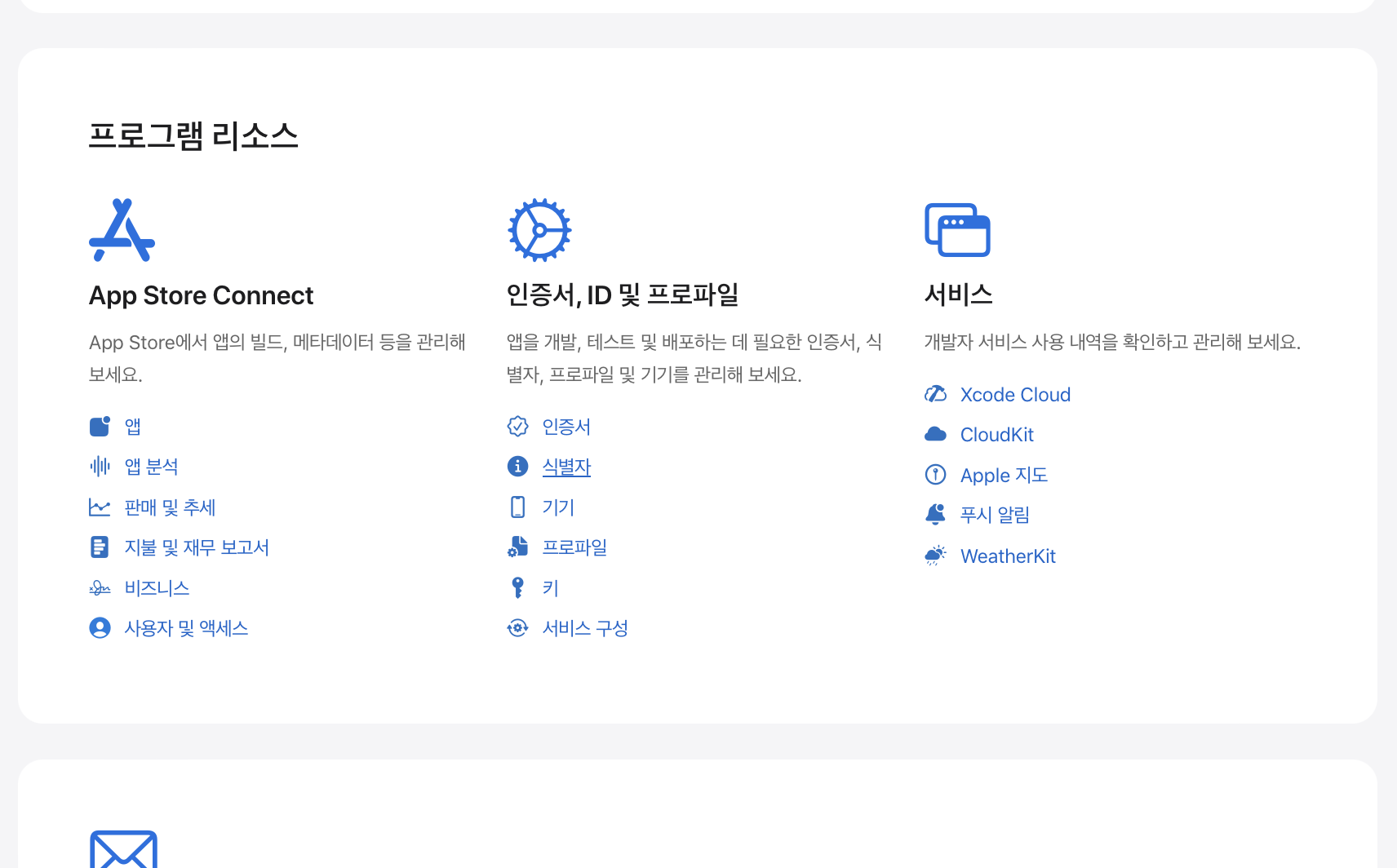
Task: Open the CloudKit link
Action: [996, 434]
